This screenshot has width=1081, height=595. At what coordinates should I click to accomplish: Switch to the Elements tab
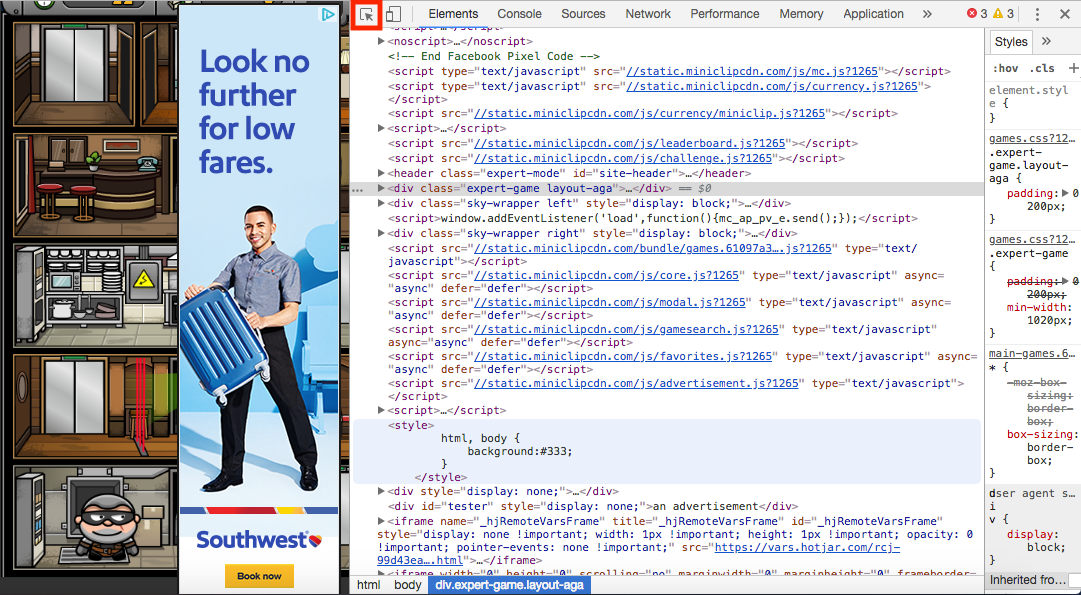pos(453,14)
